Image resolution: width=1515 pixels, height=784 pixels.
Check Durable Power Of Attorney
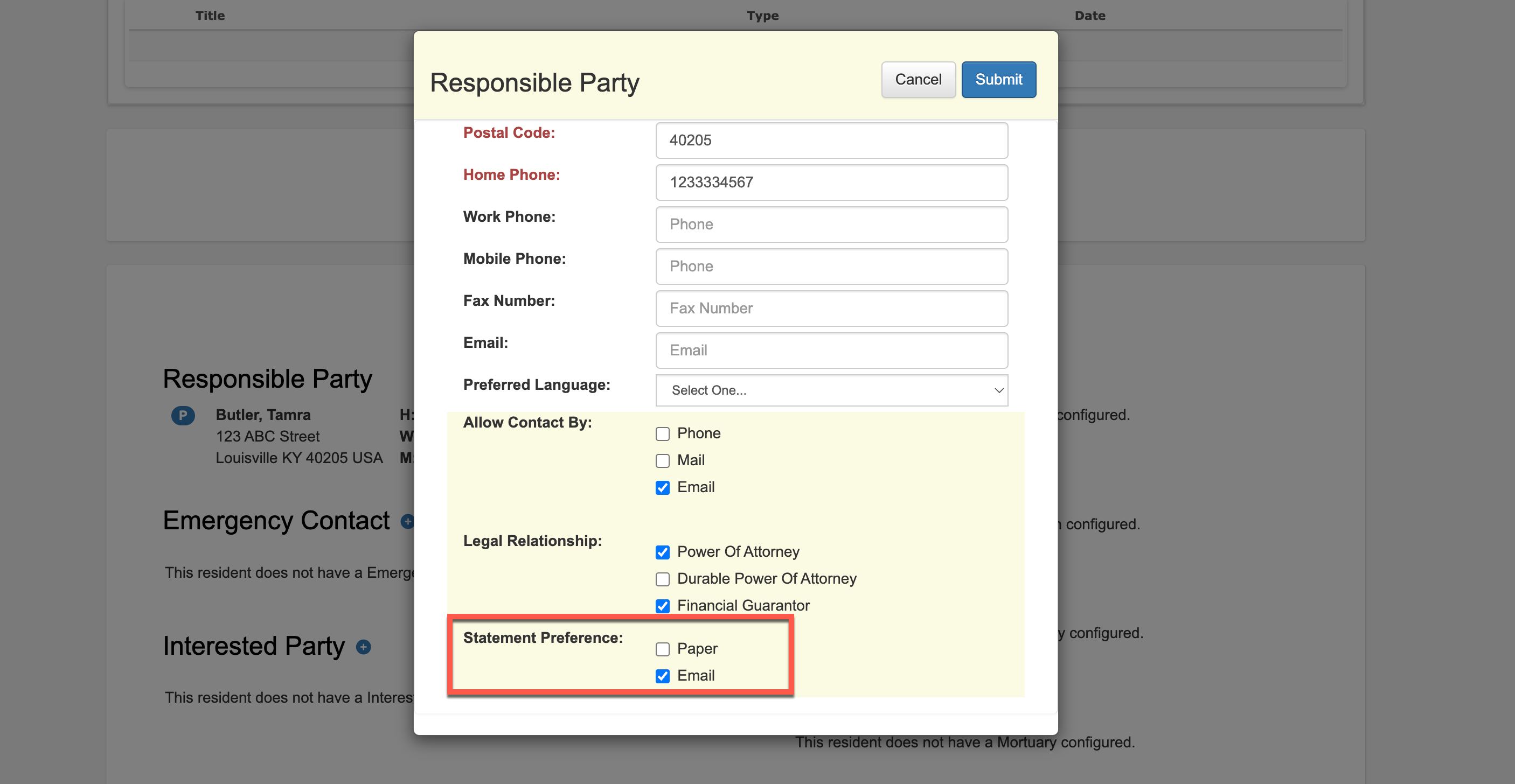tap(662, 579)
